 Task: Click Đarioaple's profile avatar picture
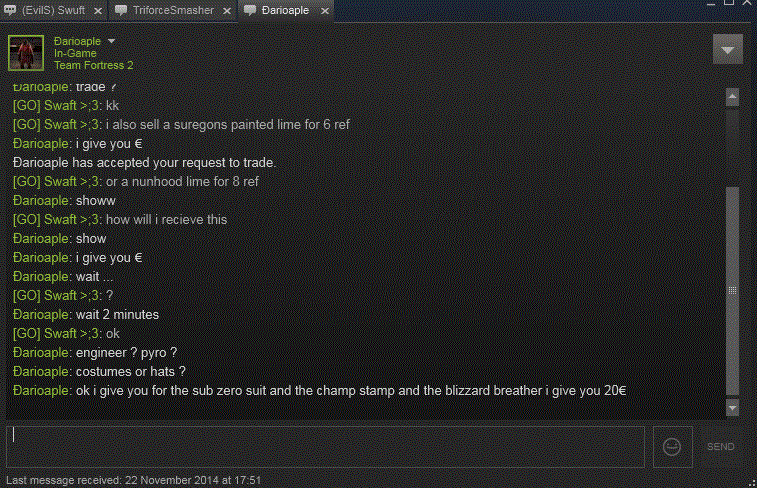point(25,52)
